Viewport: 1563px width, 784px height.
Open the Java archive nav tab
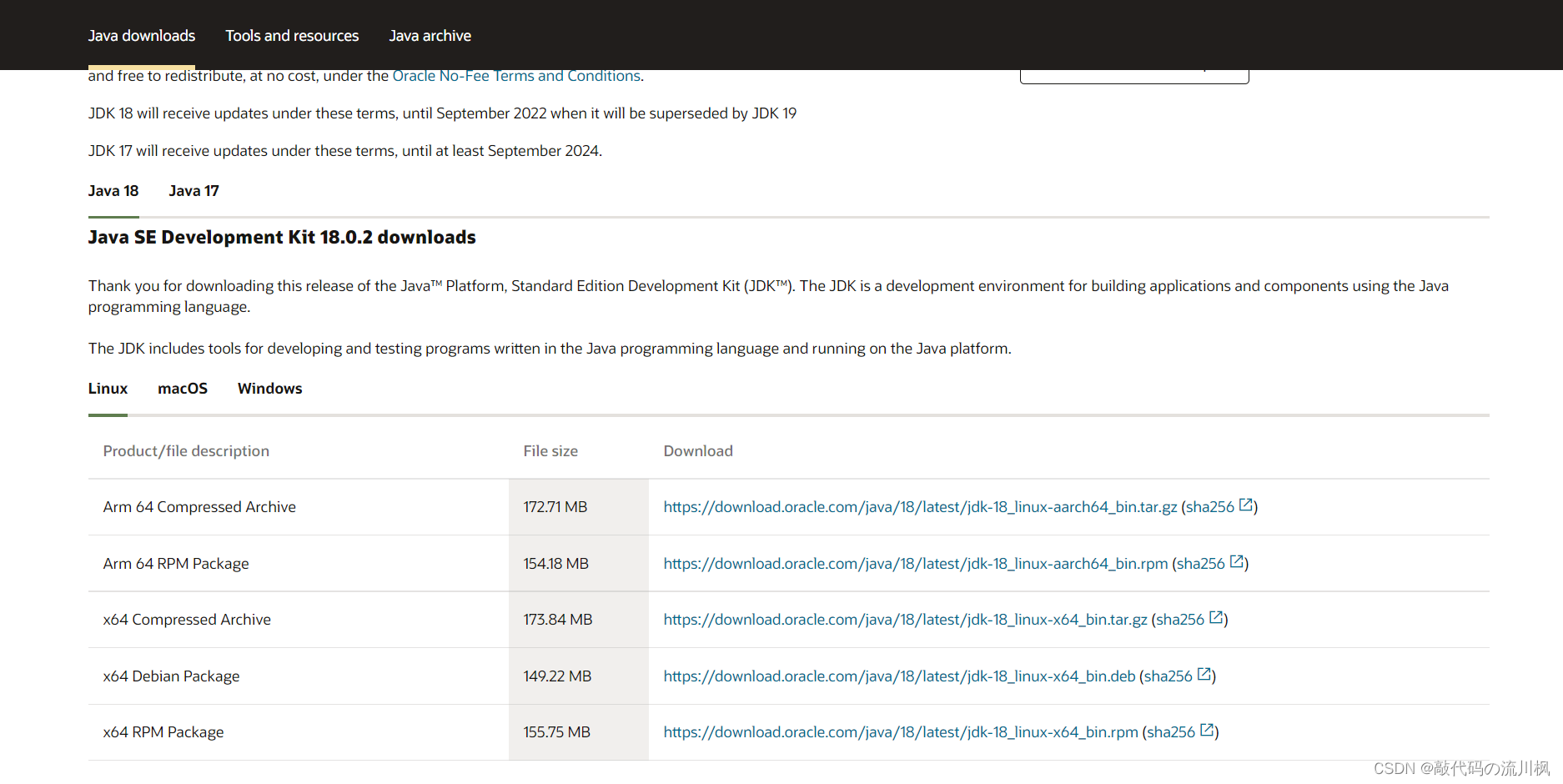(430, 36)
